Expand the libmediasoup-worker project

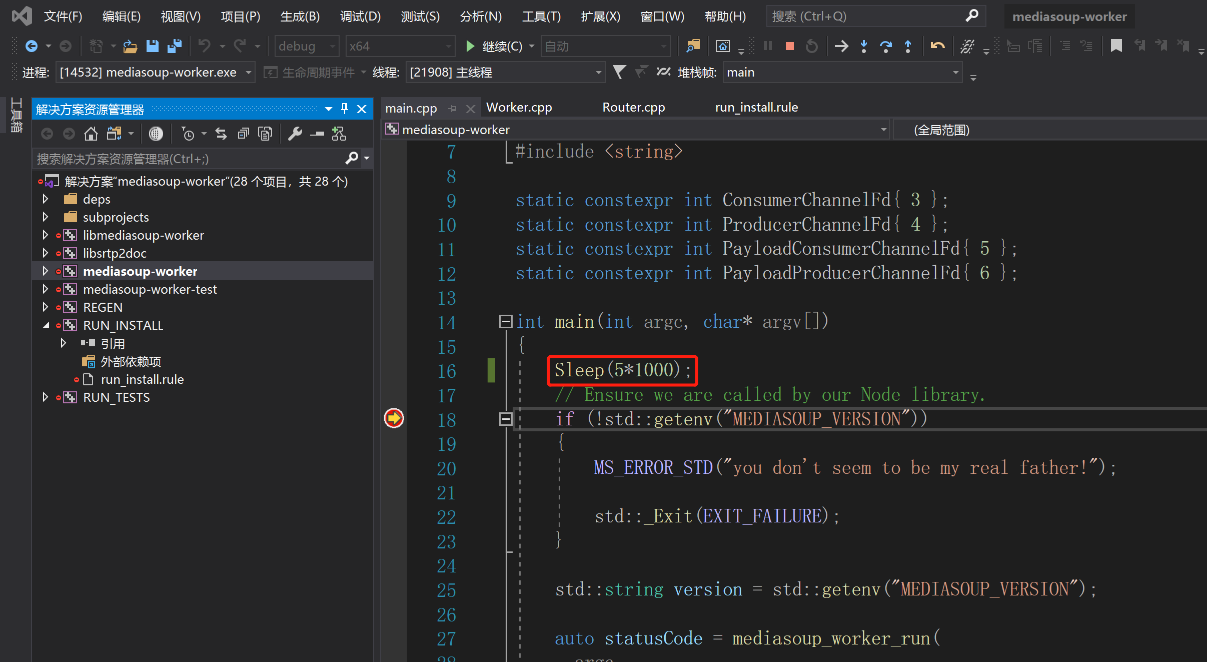coord(45,235)
